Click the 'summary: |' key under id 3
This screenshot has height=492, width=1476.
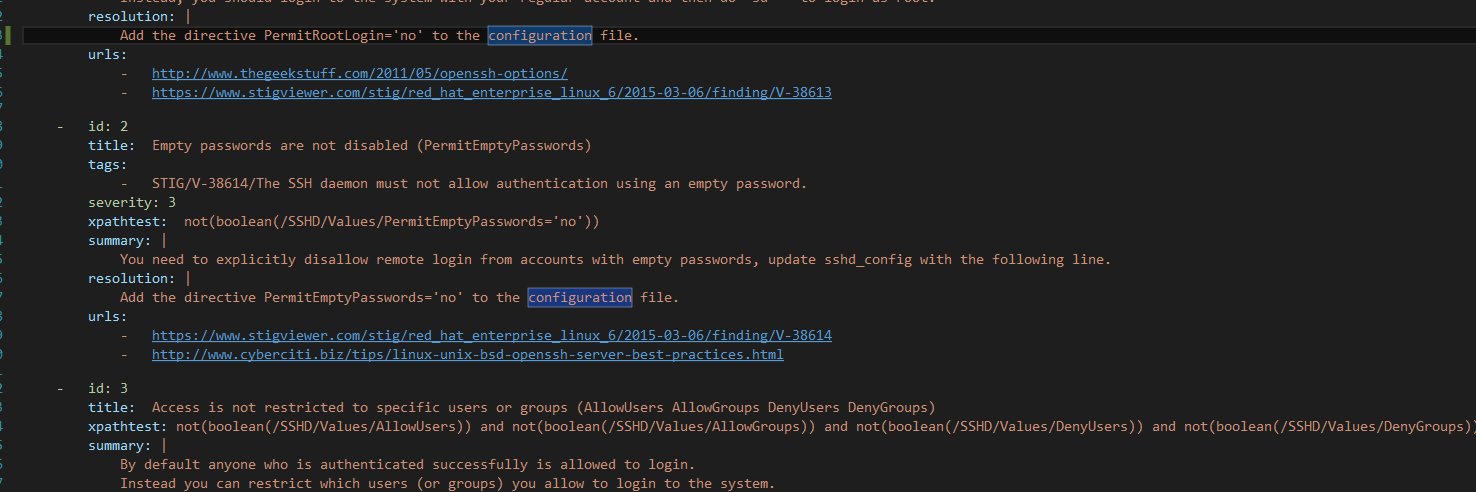pos(128,445)
